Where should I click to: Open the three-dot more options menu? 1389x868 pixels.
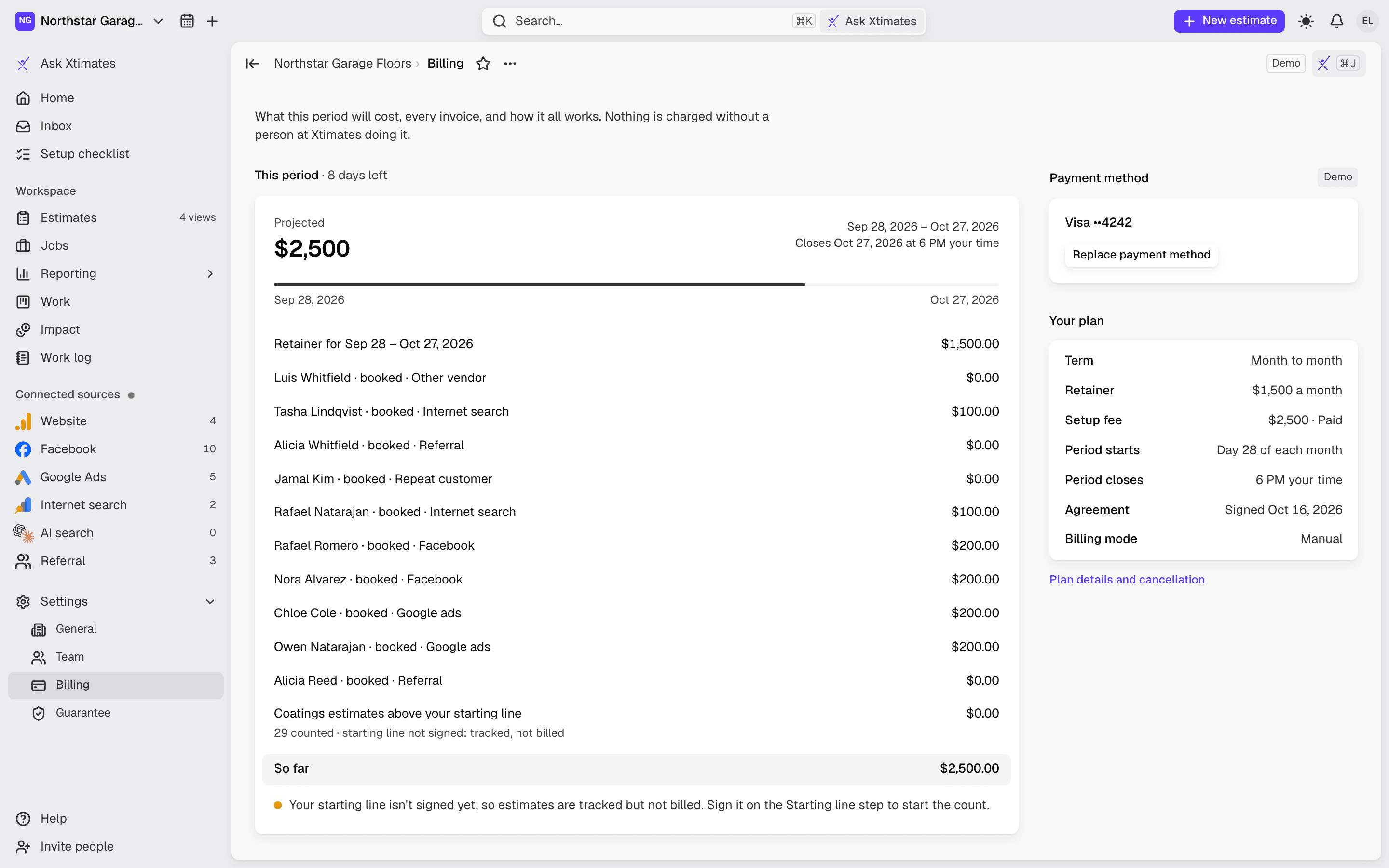(510, 64)
